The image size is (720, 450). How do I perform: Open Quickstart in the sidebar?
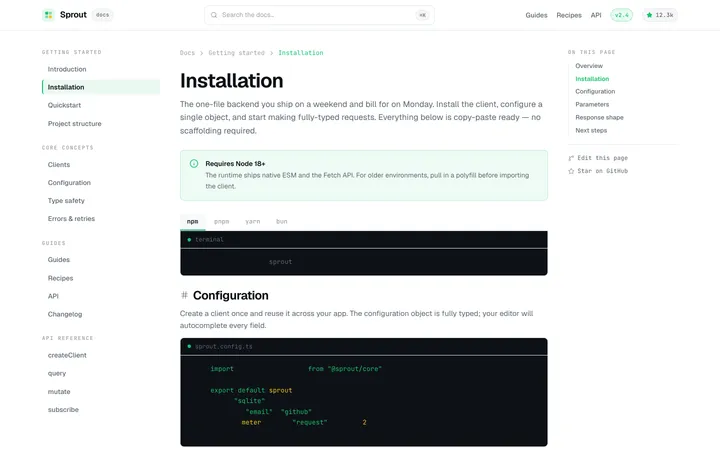[101, 105]
